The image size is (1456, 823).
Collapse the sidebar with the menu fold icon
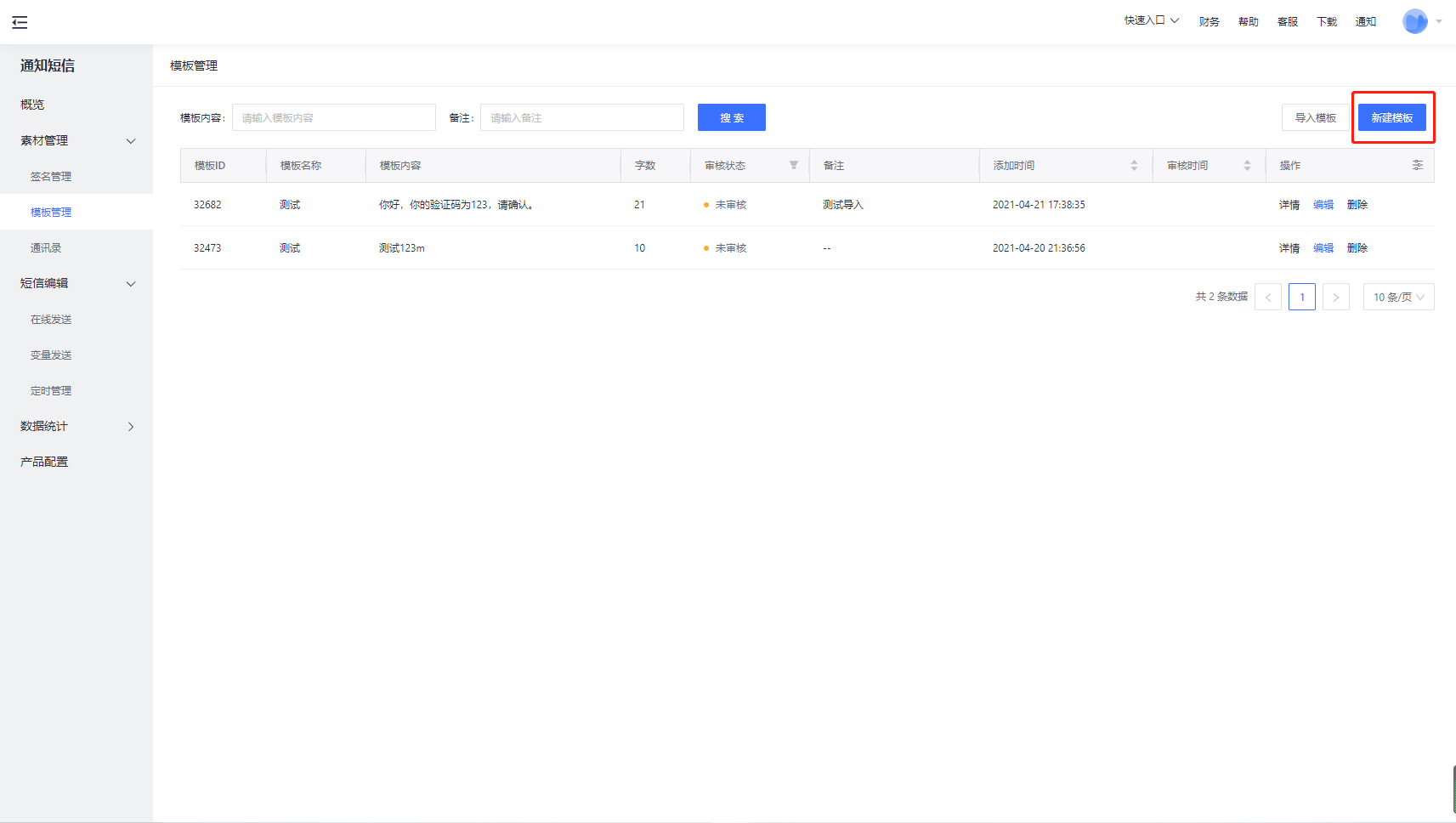coord(20,23)
